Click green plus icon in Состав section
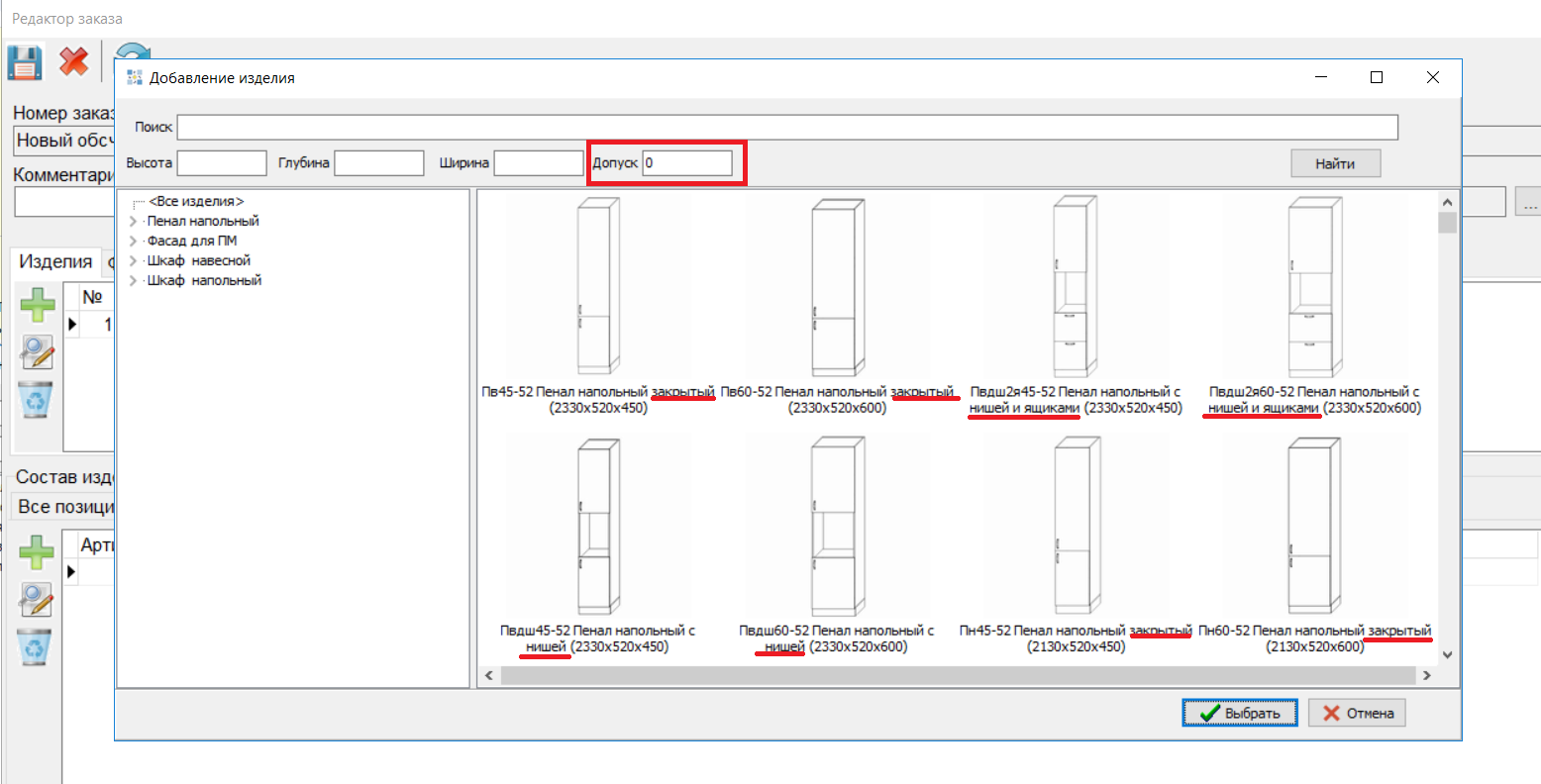This screenshot has width=1541, height=784. pos(38,552)
